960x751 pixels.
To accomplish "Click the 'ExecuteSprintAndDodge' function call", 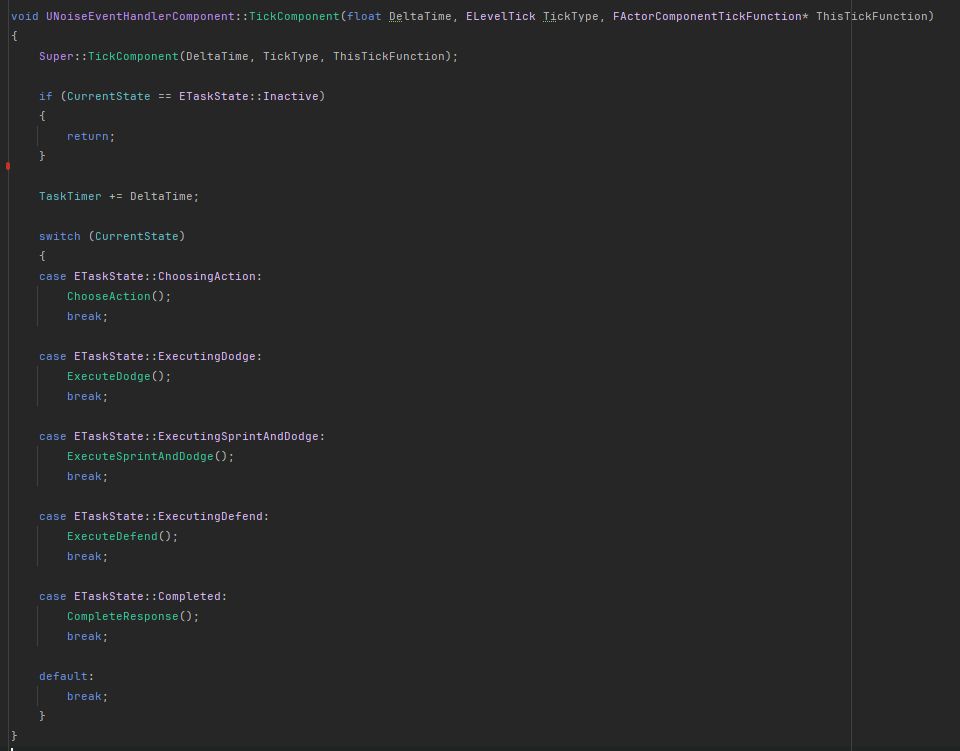I will coord(140,457).
